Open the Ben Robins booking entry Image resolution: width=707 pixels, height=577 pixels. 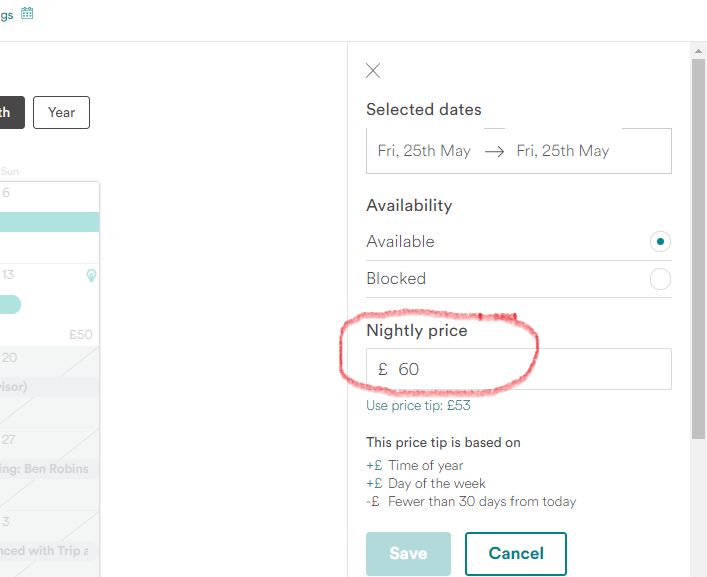[50, 468]
